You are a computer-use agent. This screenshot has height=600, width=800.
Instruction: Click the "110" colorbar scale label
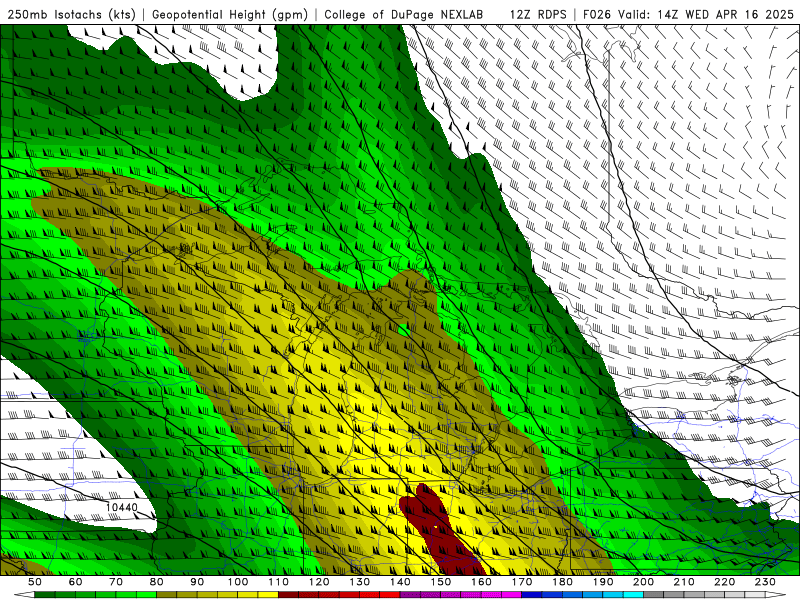point(279,582)
